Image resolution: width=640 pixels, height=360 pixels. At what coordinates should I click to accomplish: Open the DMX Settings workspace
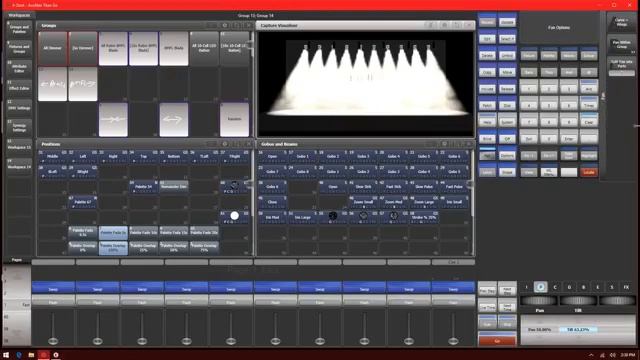pos(19,108)
